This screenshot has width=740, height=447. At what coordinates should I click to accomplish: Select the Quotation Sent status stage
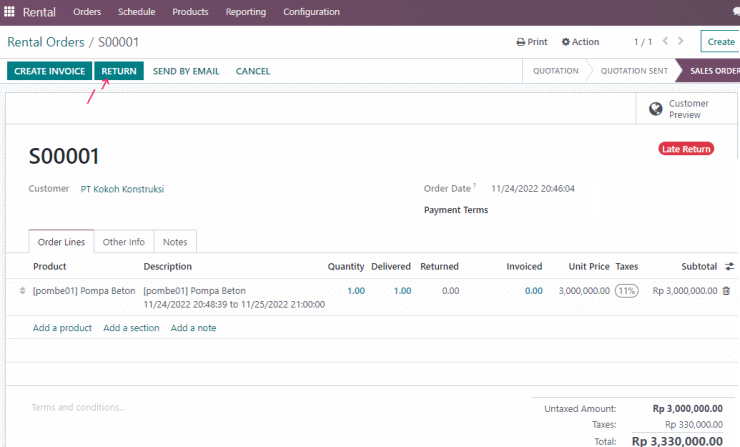pyautogui.click(x=634, y=71)
